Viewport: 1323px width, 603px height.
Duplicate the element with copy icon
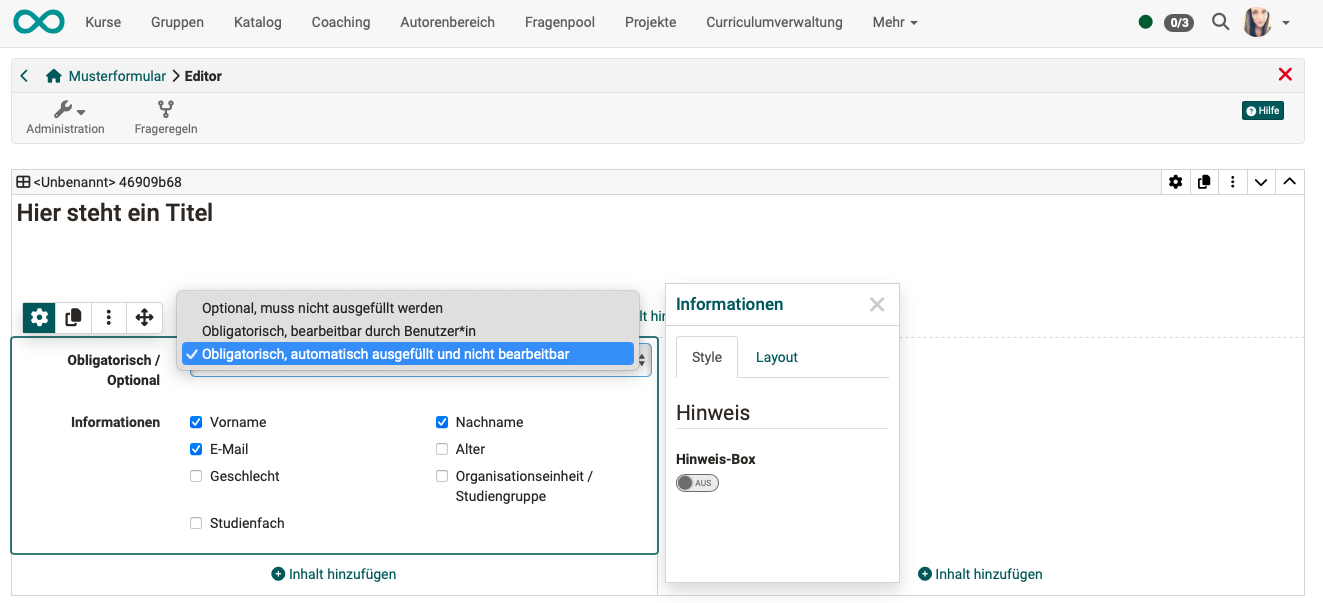(x=74, y=318)
